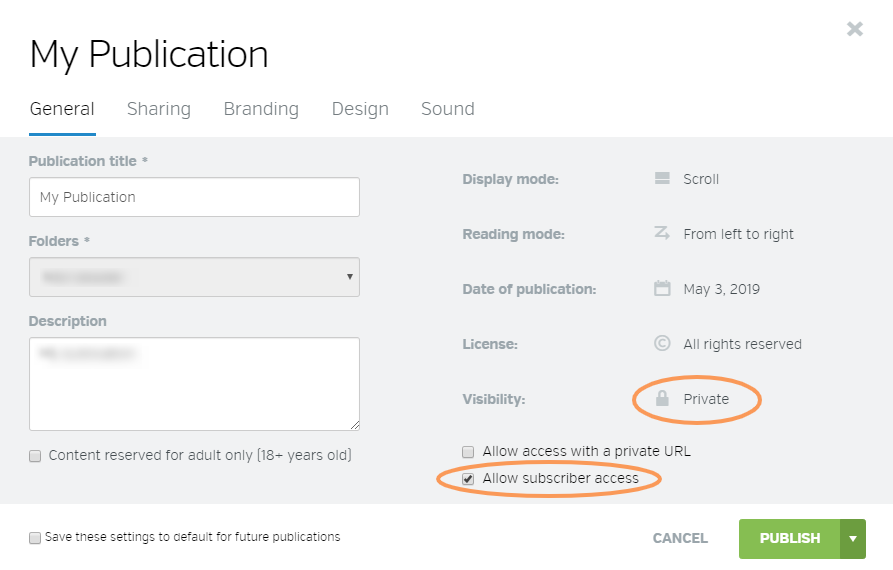This screenshot has height=570, width=893.
Task: Open the Branding tab
Action: coord(261,109)
